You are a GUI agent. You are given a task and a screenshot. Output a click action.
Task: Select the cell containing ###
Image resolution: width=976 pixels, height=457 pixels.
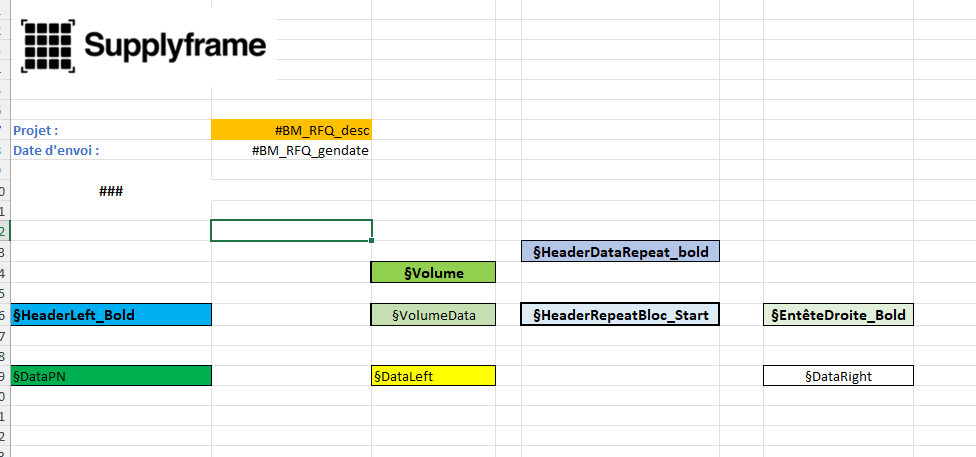tap(111, 191)
